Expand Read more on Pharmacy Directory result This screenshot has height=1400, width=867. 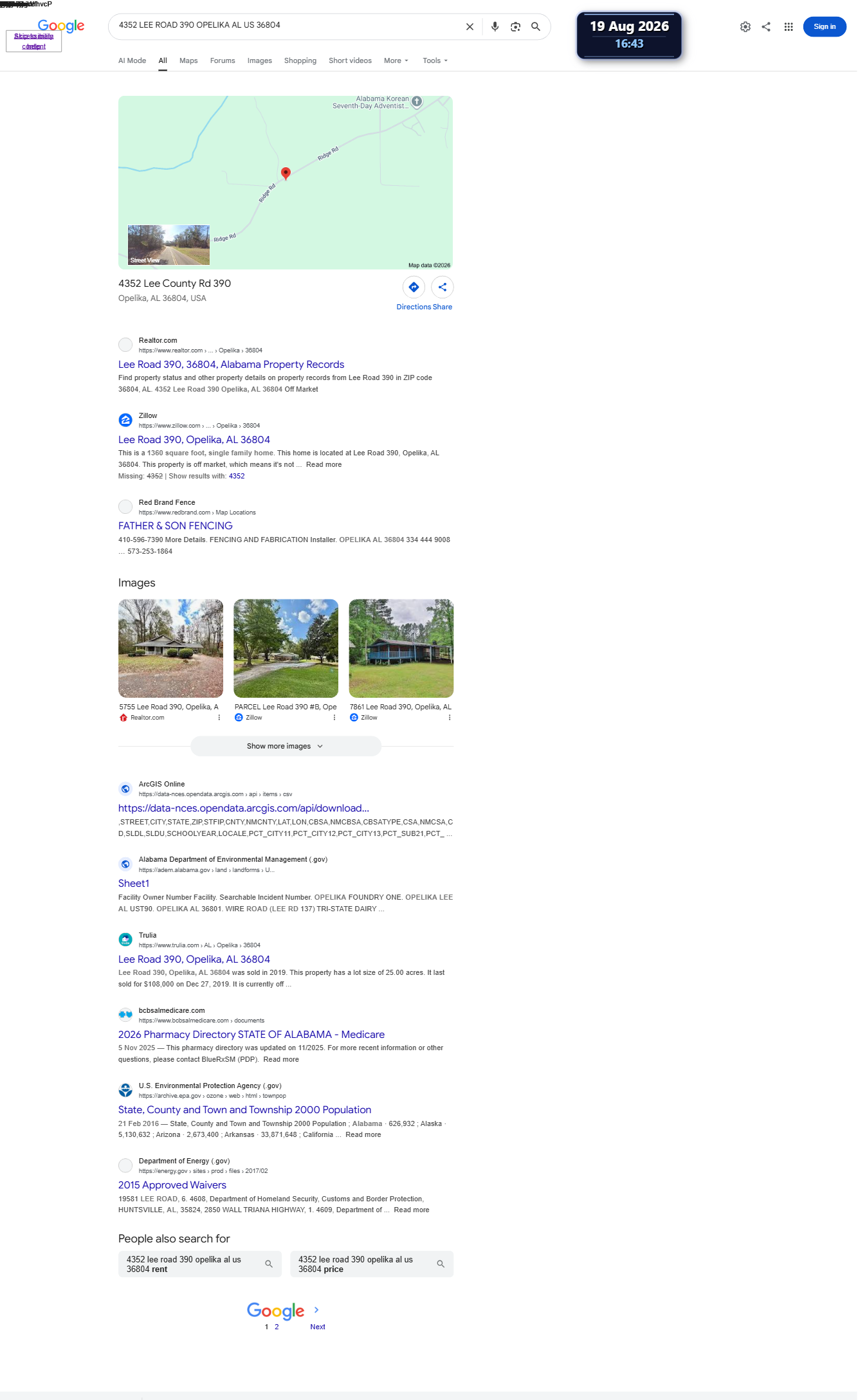coord(281,1059)
